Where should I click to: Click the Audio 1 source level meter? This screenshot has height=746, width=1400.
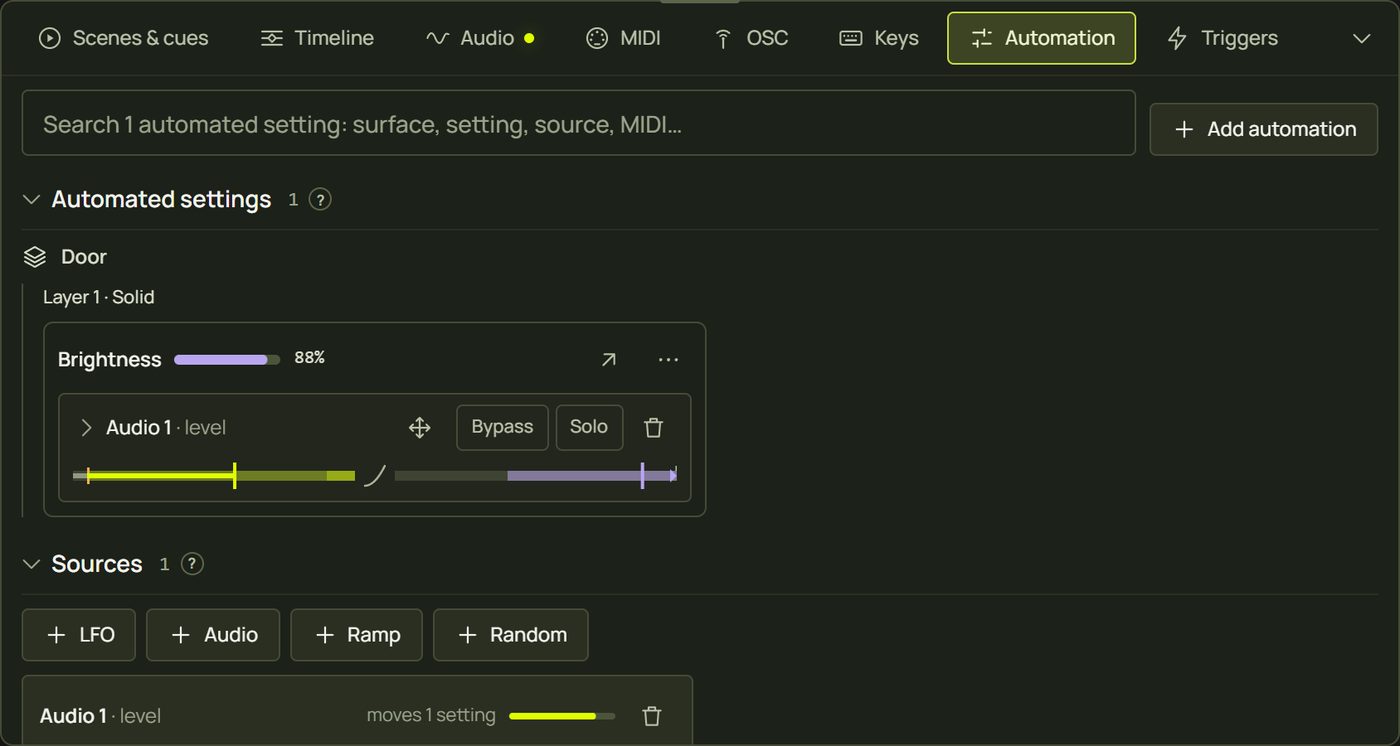(562, 716)
